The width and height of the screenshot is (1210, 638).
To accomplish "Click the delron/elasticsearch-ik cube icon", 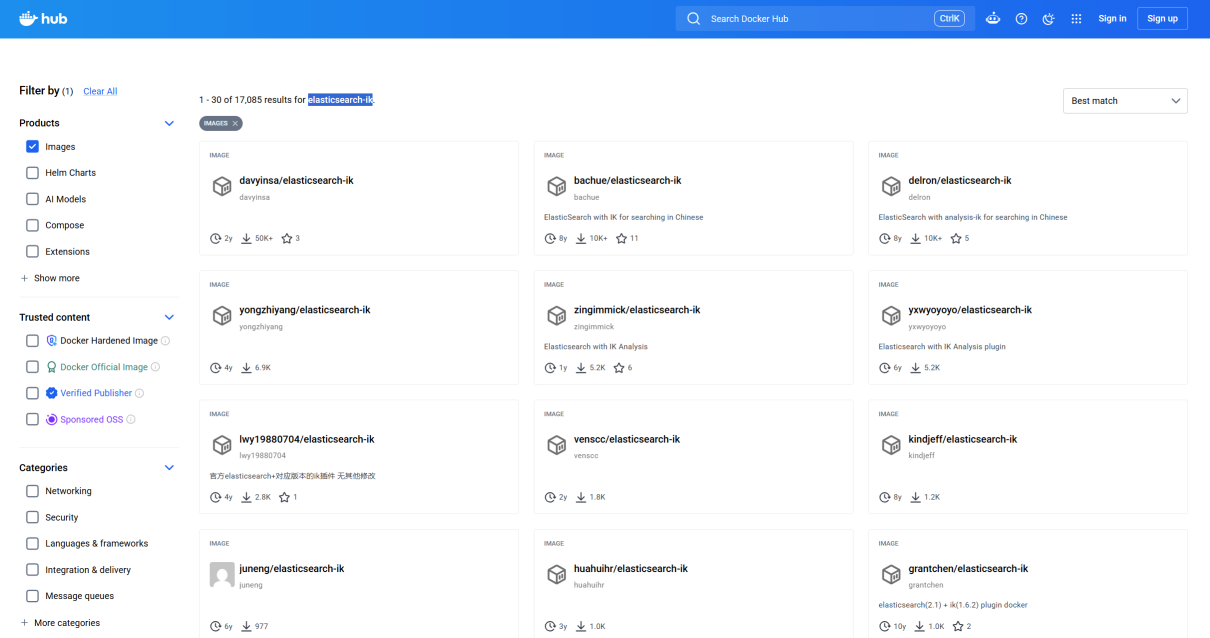I will [891, 187].
